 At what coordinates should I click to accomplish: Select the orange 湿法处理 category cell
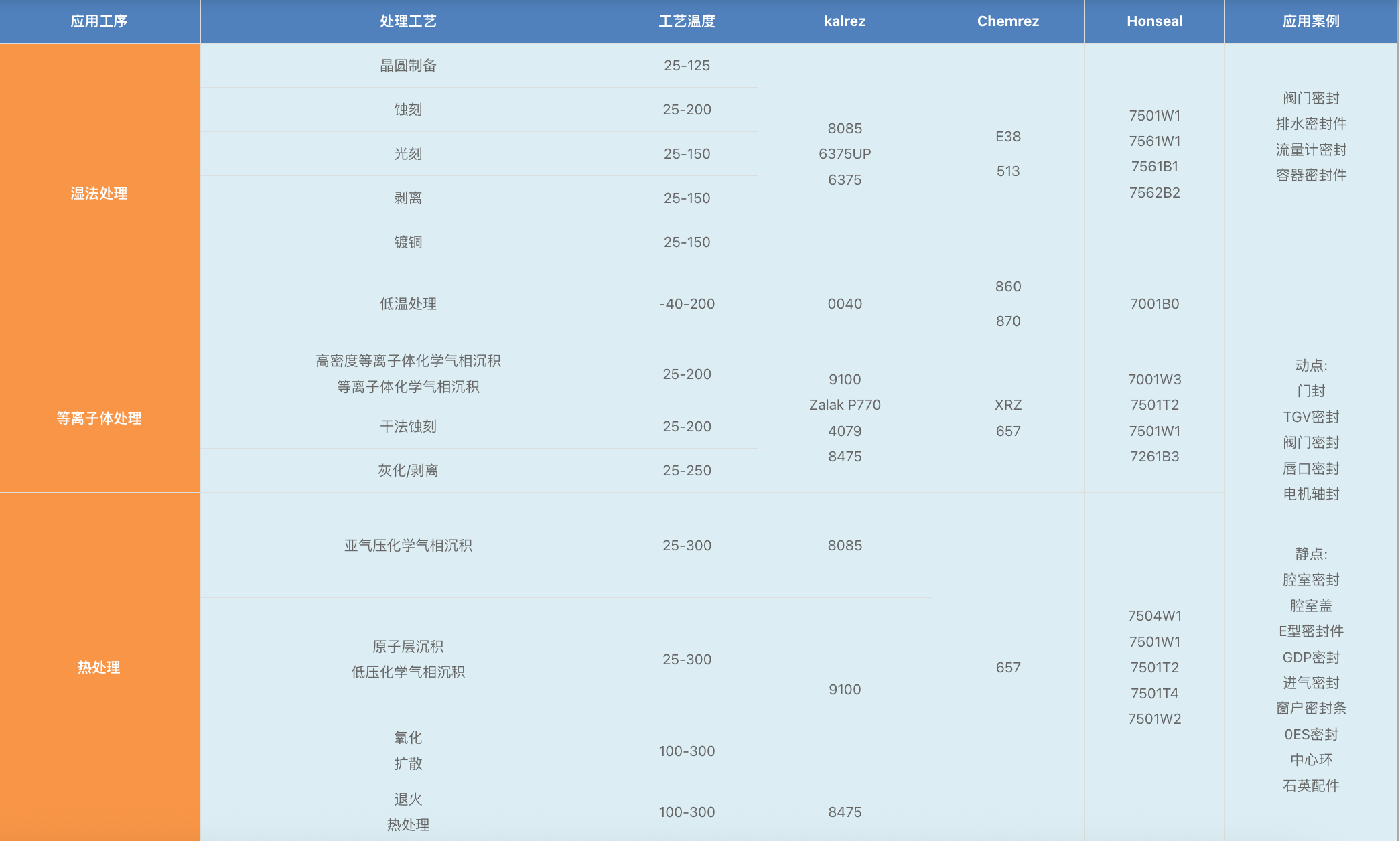[99, 194]
